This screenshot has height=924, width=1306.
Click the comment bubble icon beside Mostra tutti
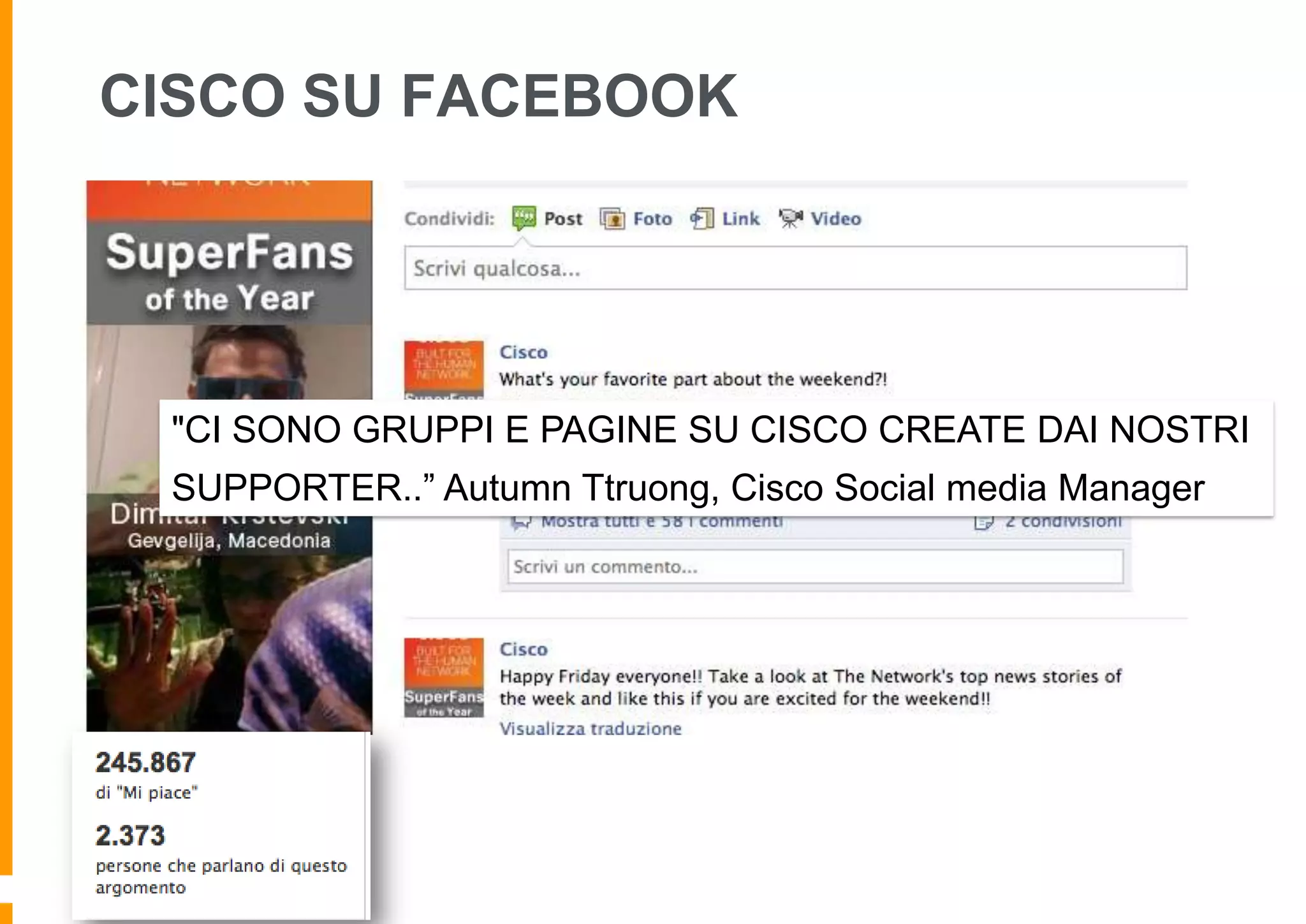[x=522, y=523]
